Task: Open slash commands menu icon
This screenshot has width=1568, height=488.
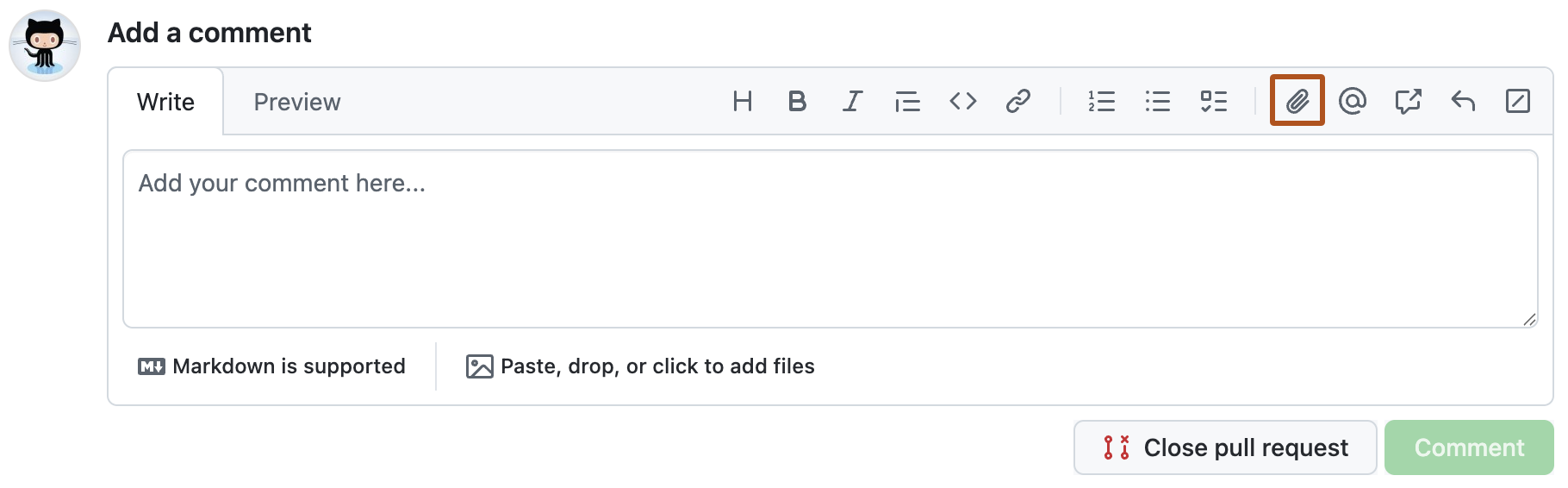Action: (1517, 102)
